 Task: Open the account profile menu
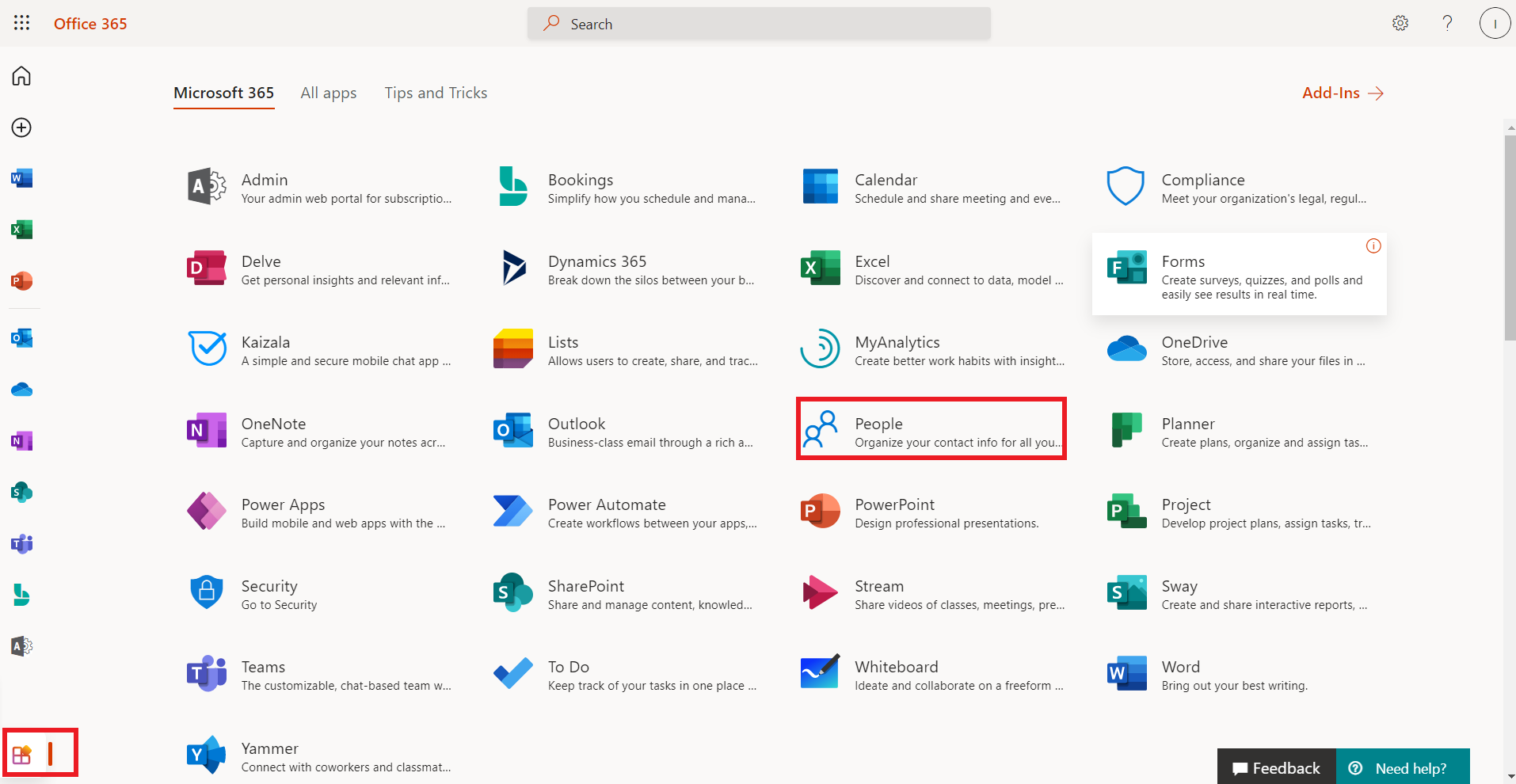(x=1495, y=23)
